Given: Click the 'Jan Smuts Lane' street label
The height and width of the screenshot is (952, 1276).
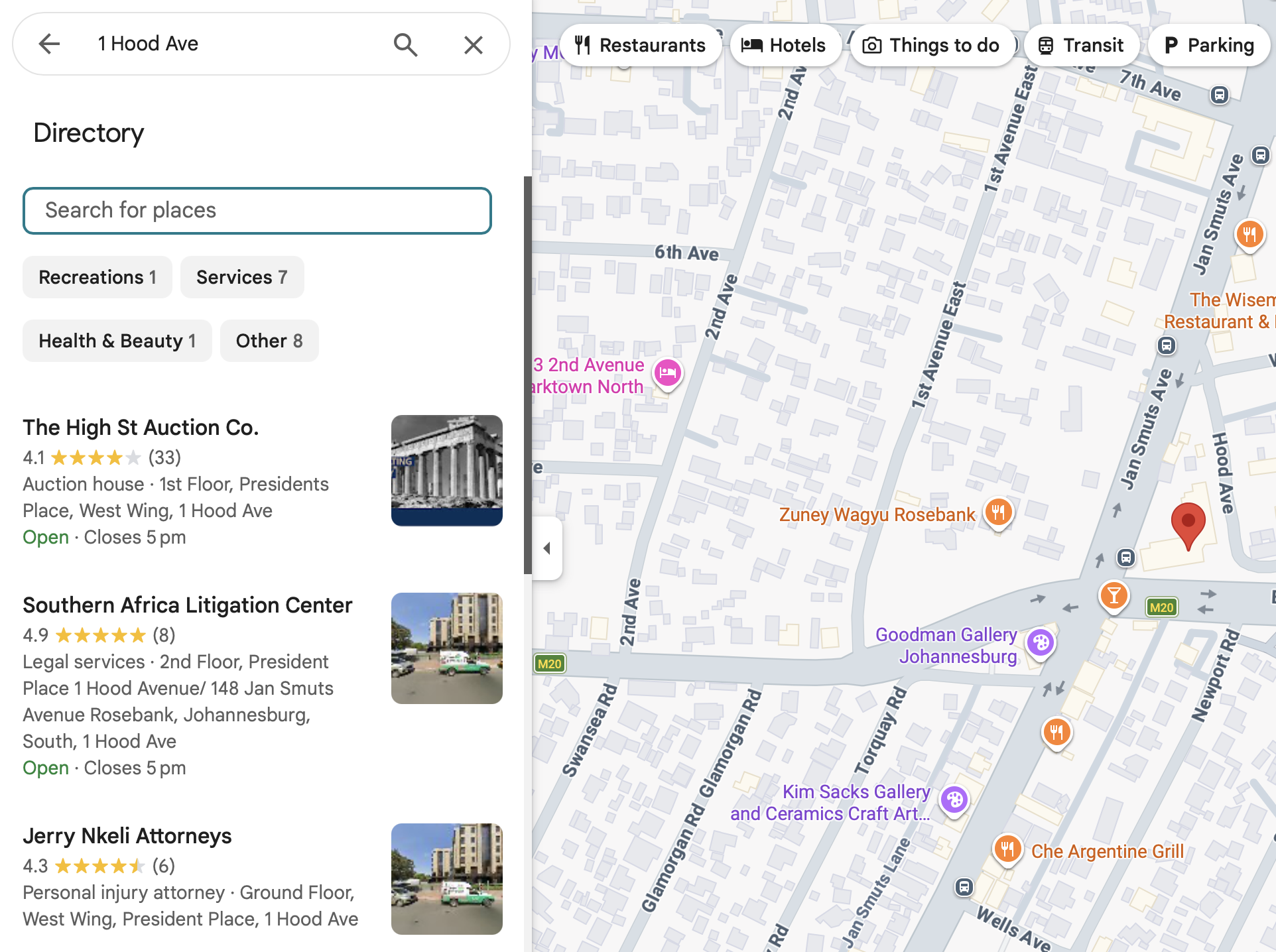Looking at the screenshot, I should [x=877, y=892].
